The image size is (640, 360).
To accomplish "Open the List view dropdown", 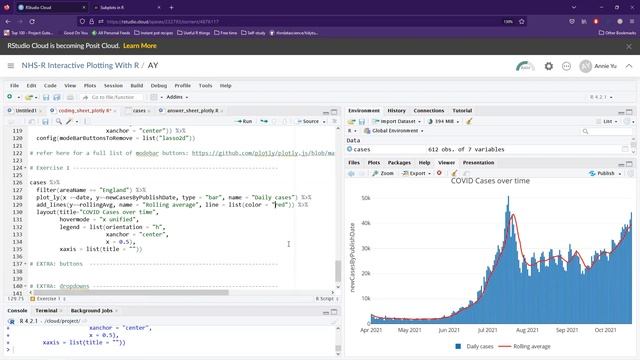I will [x=607, y=121].
